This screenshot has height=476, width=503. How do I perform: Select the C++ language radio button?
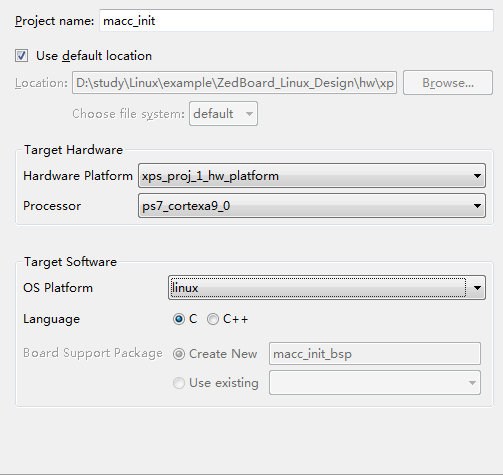213,319
